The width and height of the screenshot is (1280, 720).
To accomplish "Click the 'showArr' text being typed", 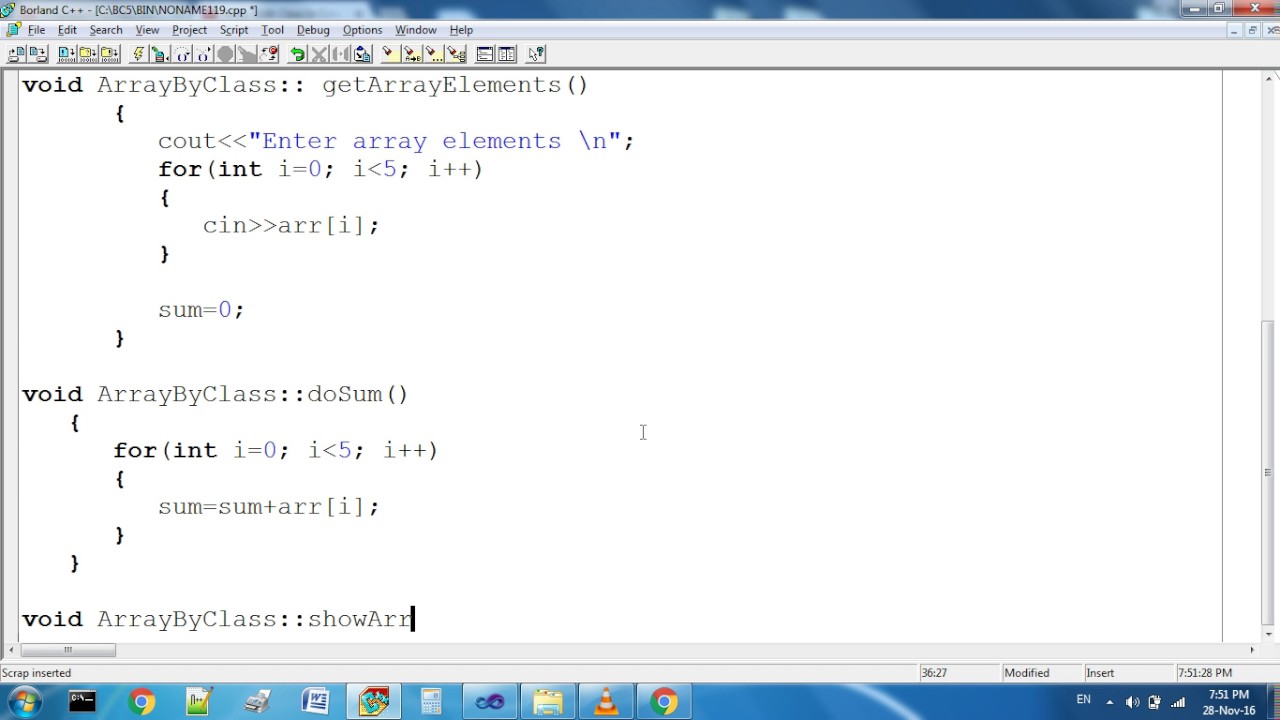I will pos(360,619).
